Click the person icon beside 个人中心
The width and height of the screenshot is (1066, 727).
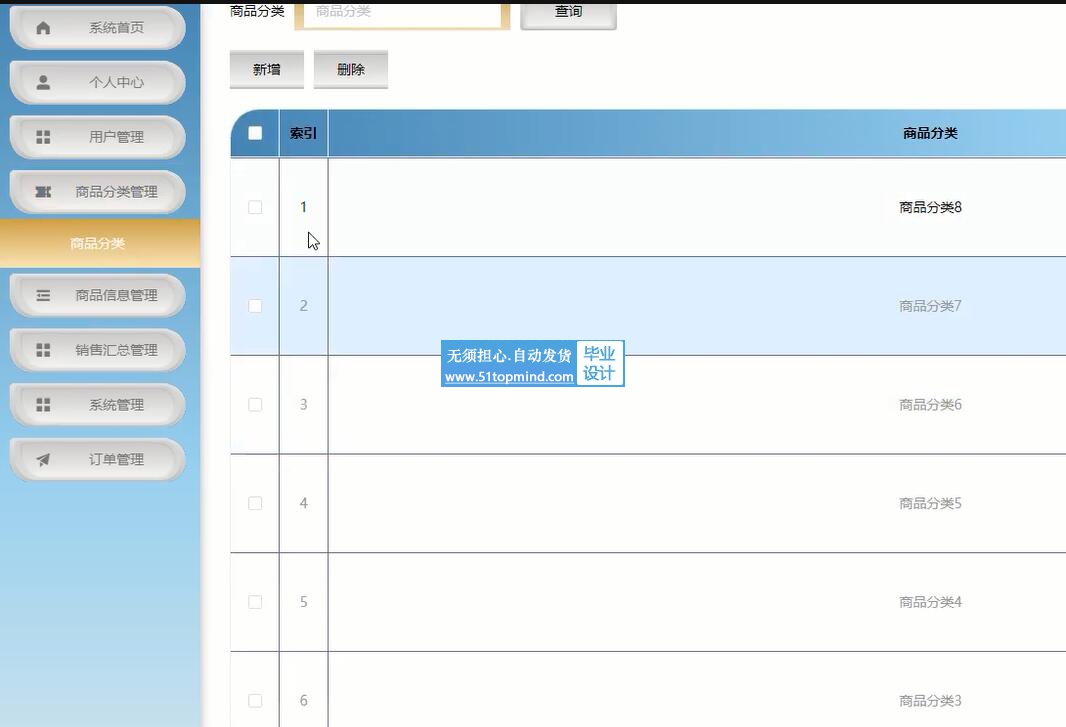point(43,82)
